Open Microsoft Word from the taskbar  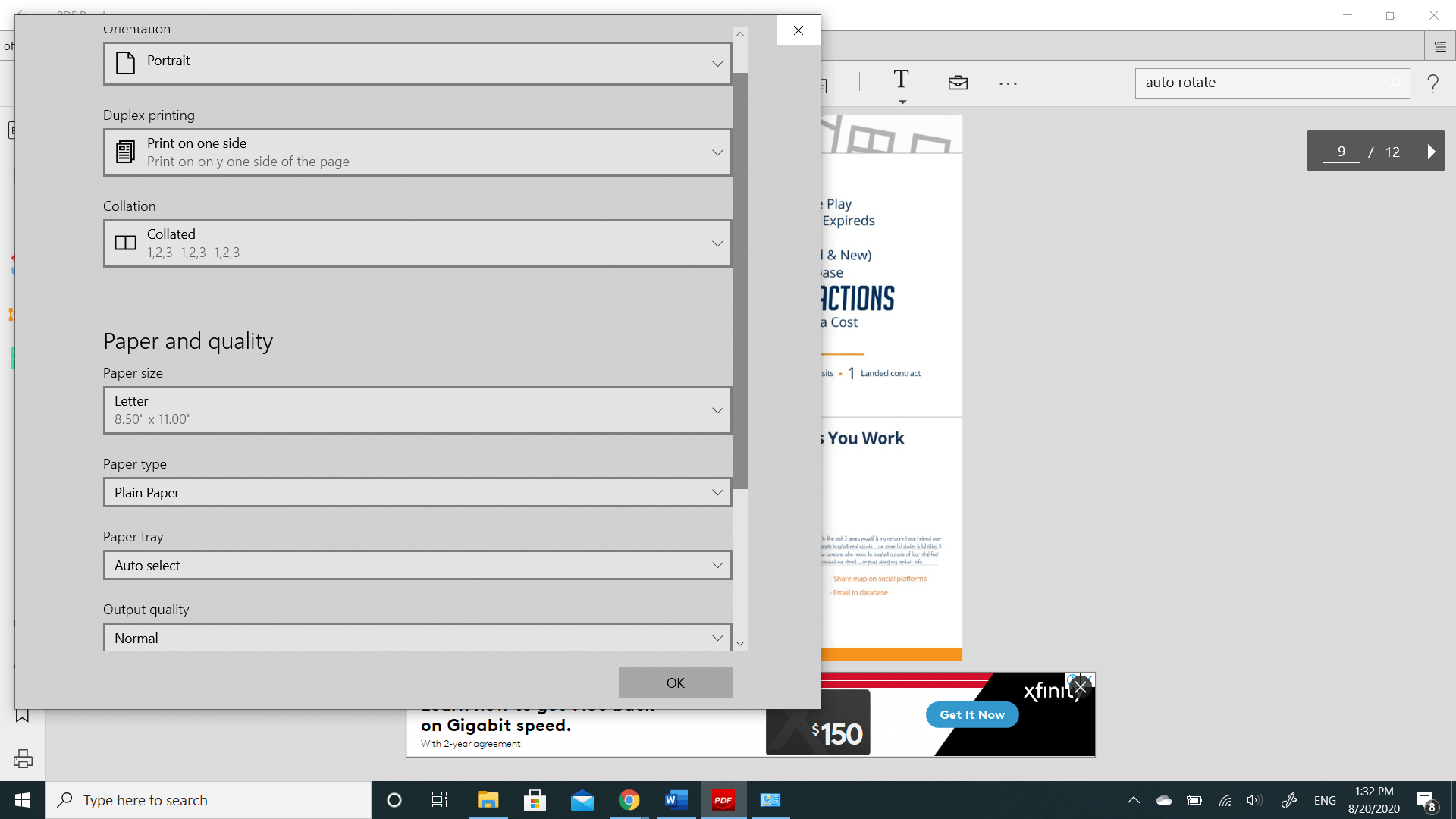click(676, 799)
